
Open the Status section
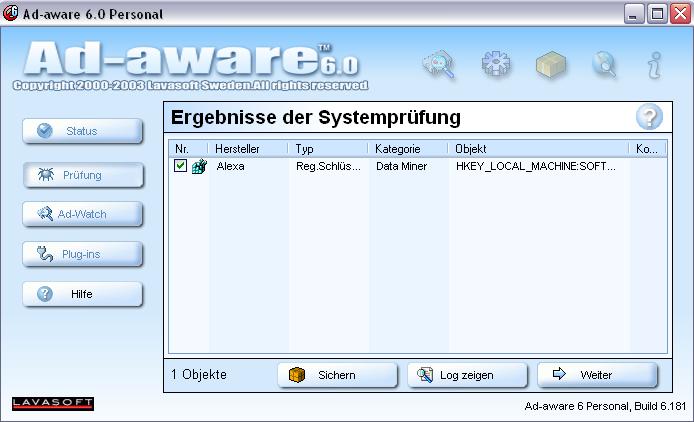click(x=83, y=131)
